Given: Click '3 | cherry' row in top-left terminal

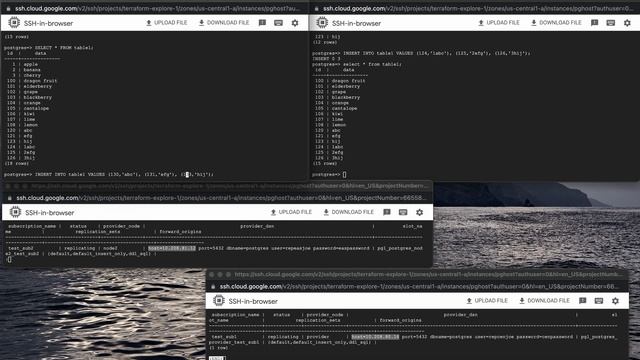Looking at the screenshot, I should (26, 76).
